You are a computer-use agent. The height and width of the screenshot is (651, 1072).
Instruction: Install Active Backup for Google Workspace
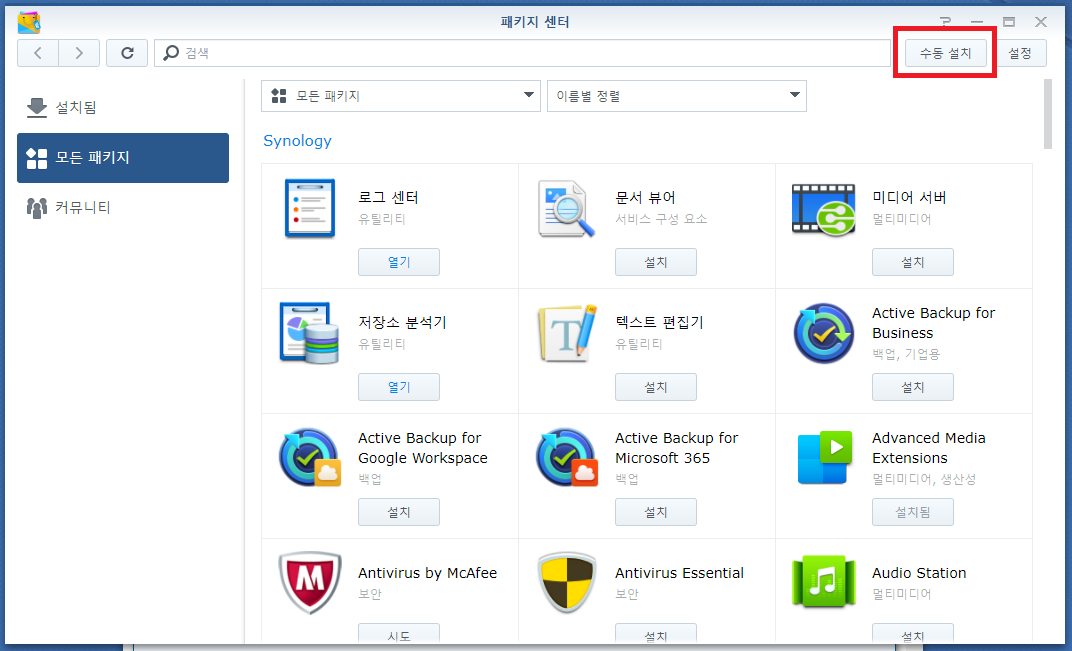(x=399, y=512)
